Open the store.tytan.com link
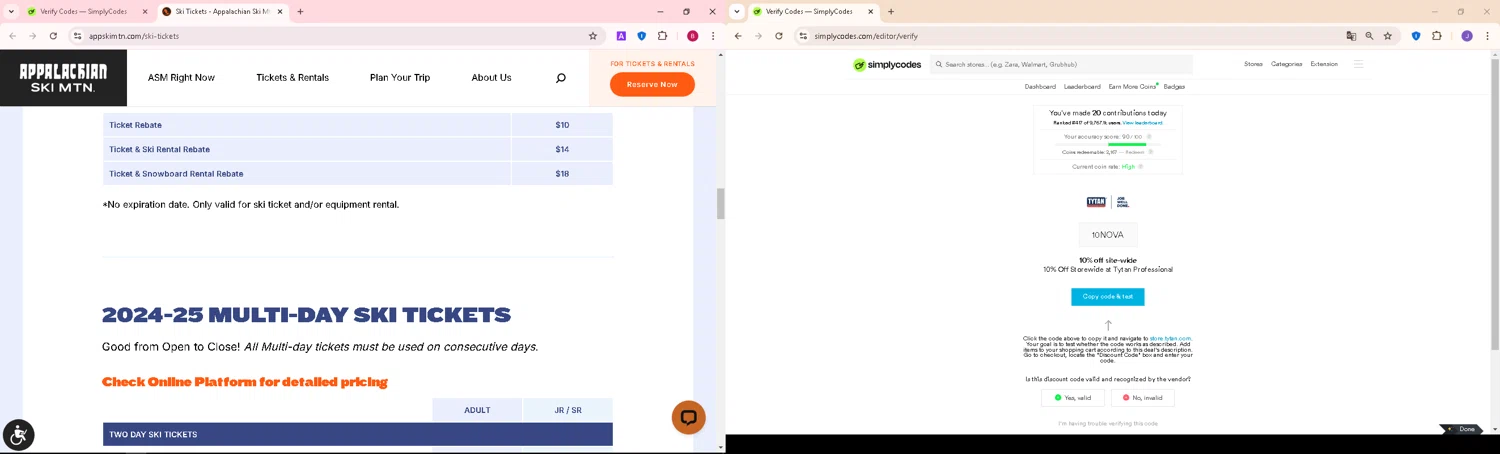This screenshot has height=454, width=1500. coord(1170,339)
